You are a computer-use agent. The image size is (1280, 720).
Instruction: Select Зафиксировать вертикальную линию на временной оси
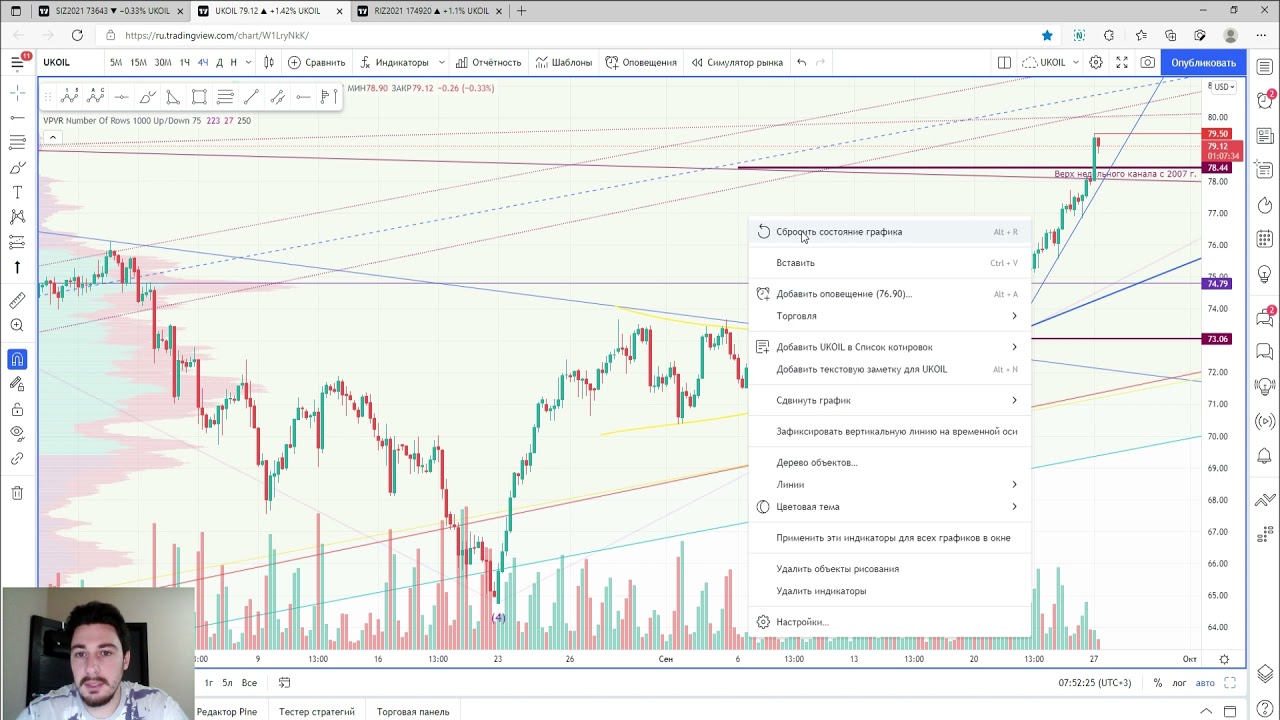[890, 431]
